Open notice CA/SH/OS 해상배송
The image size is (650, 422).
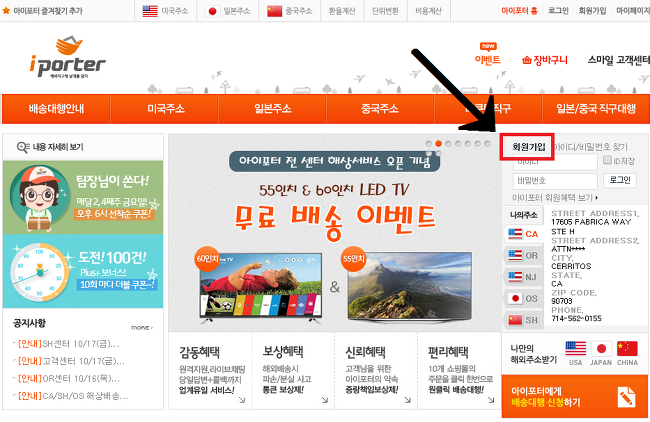tap(73, 396)
